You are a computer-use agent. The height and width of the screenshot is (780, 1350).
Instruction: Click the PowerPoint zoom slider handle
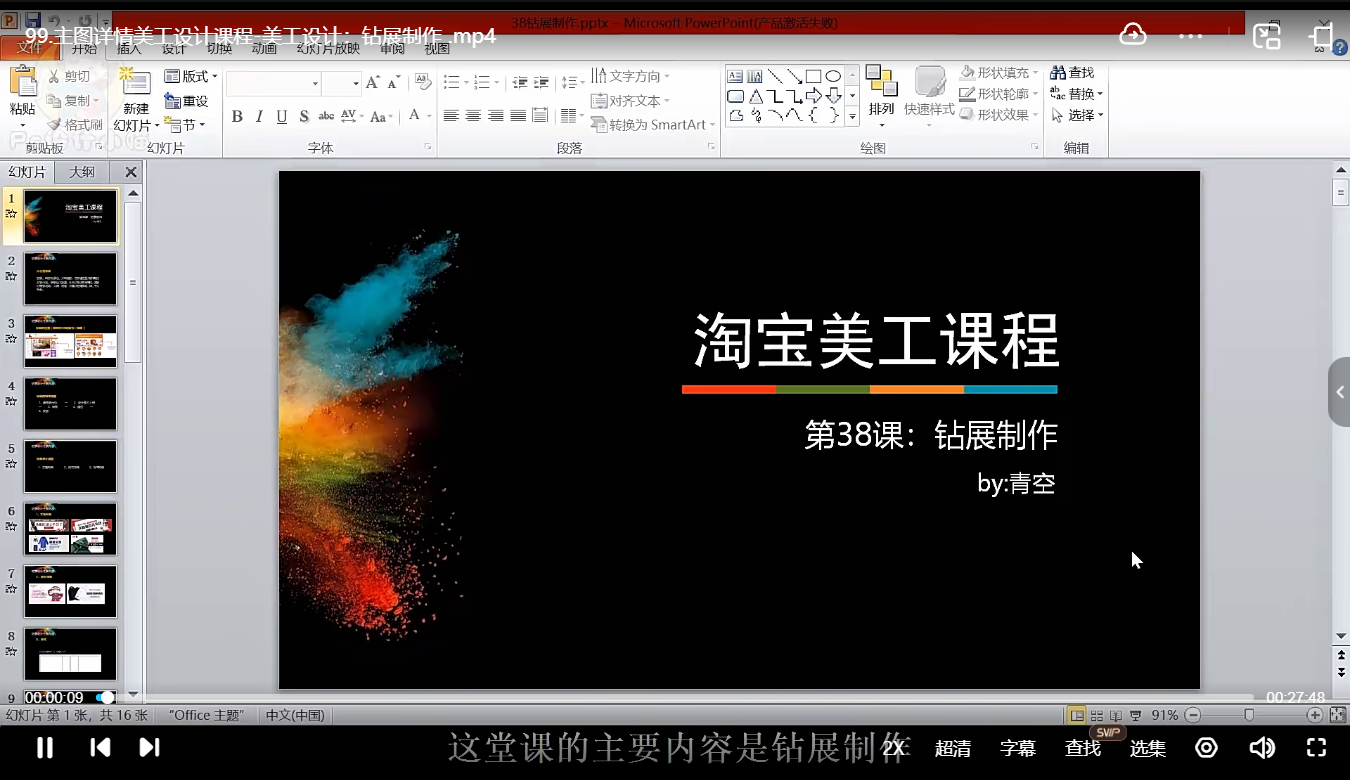tap(1249, 715)
